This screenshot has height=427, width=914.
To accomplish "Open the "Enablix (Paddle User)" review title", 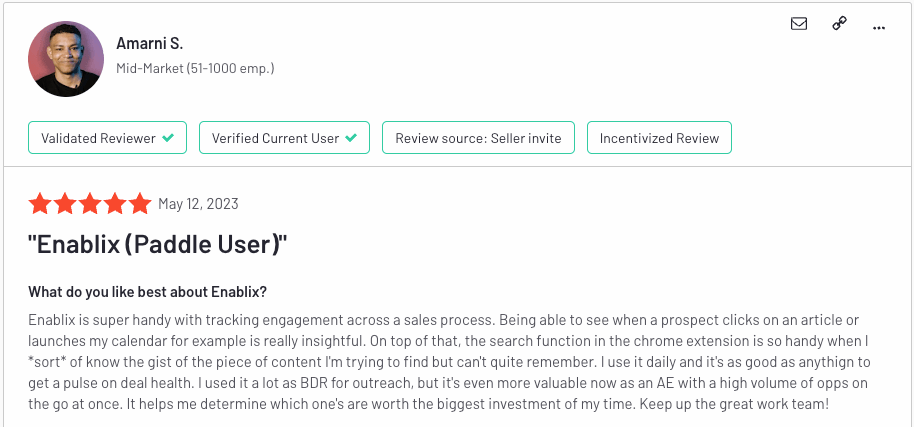I will tap(158, 245).
